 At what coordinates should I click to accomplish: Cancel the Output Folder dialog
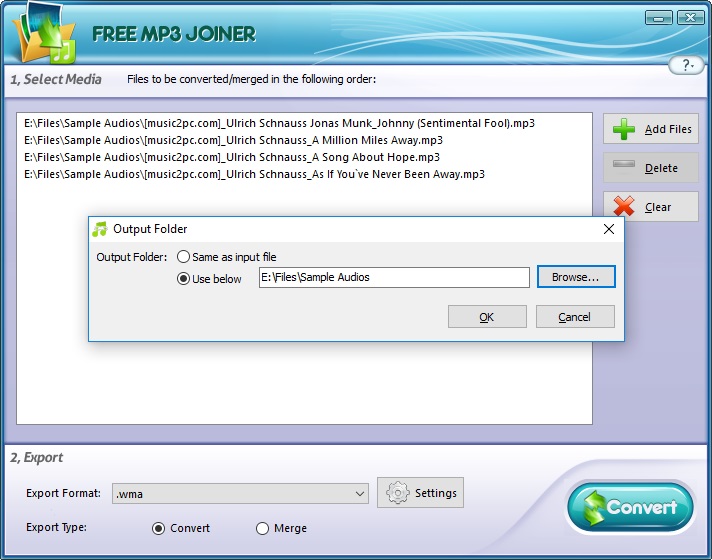tap(575, 317)
